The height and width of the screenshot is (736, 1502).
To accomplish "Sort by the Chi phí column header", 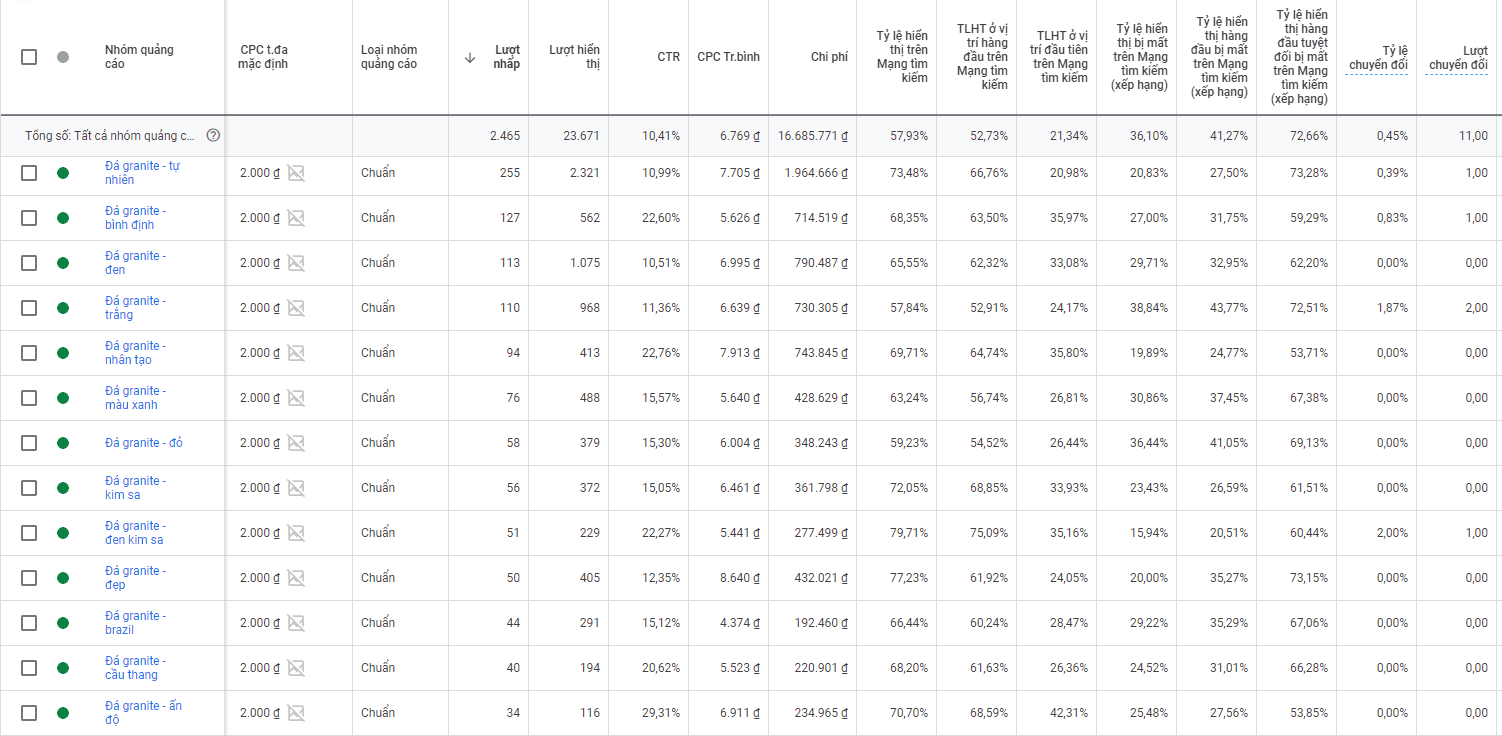I will [x=829, y=57].
